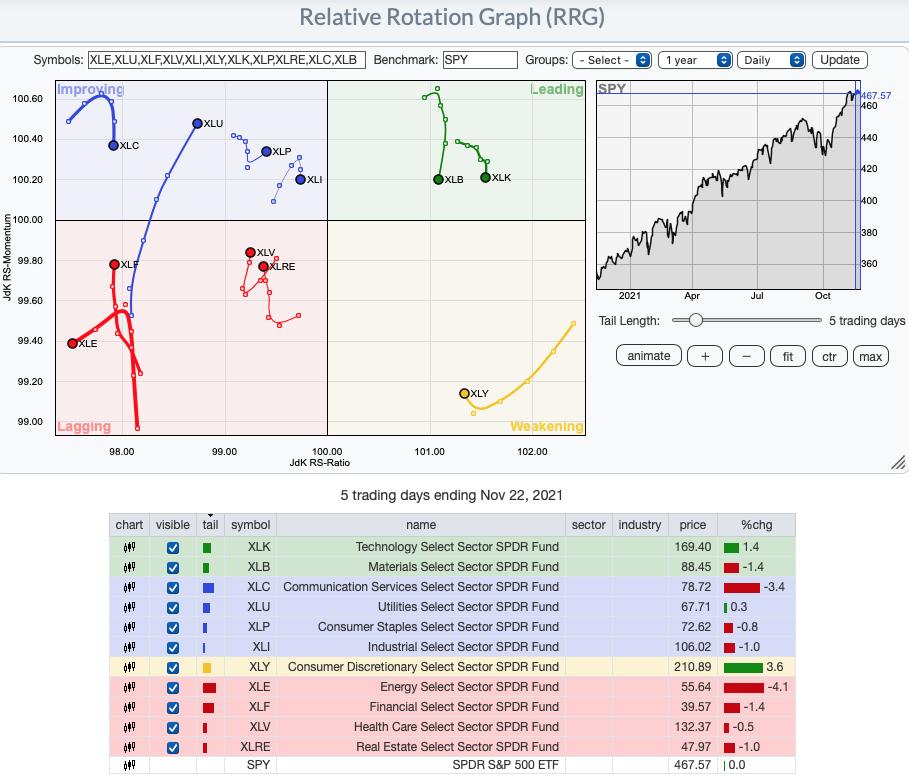
Task: Click the XLK green tail swatch
Action: click(207, 547)
